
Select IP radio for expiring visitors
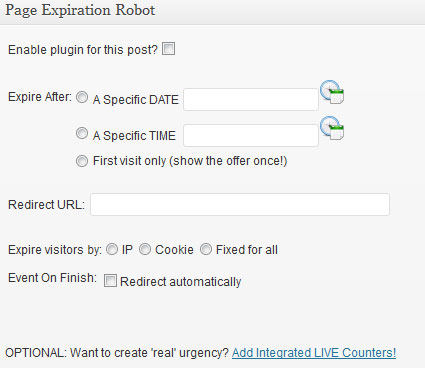click(112, 249)
